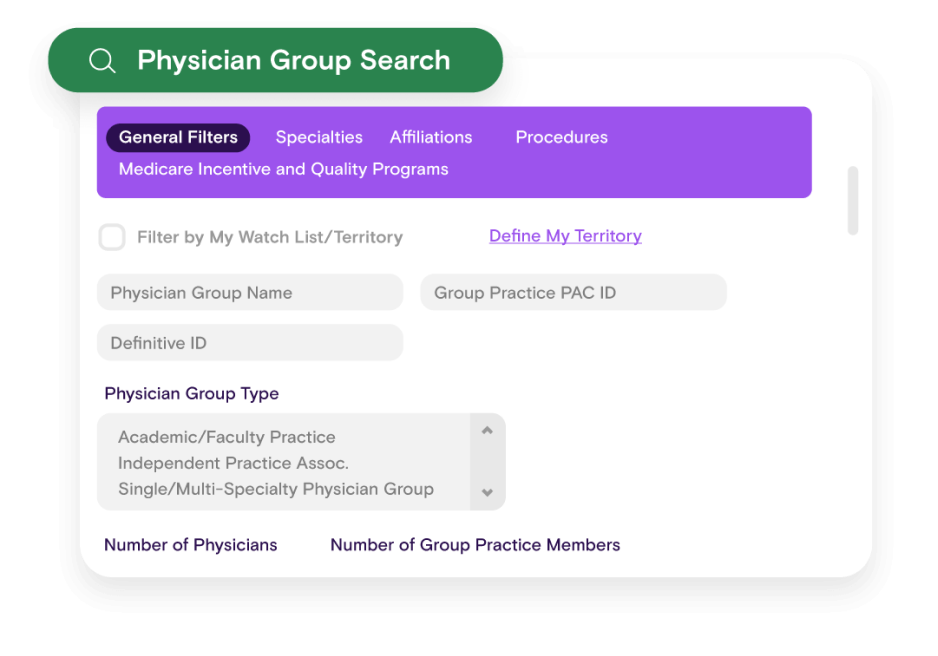Click into the Definitive ID field
Image resolution: width=938 pixels, height=656 pixels.
pyautogui.click(x=250, y=343)
